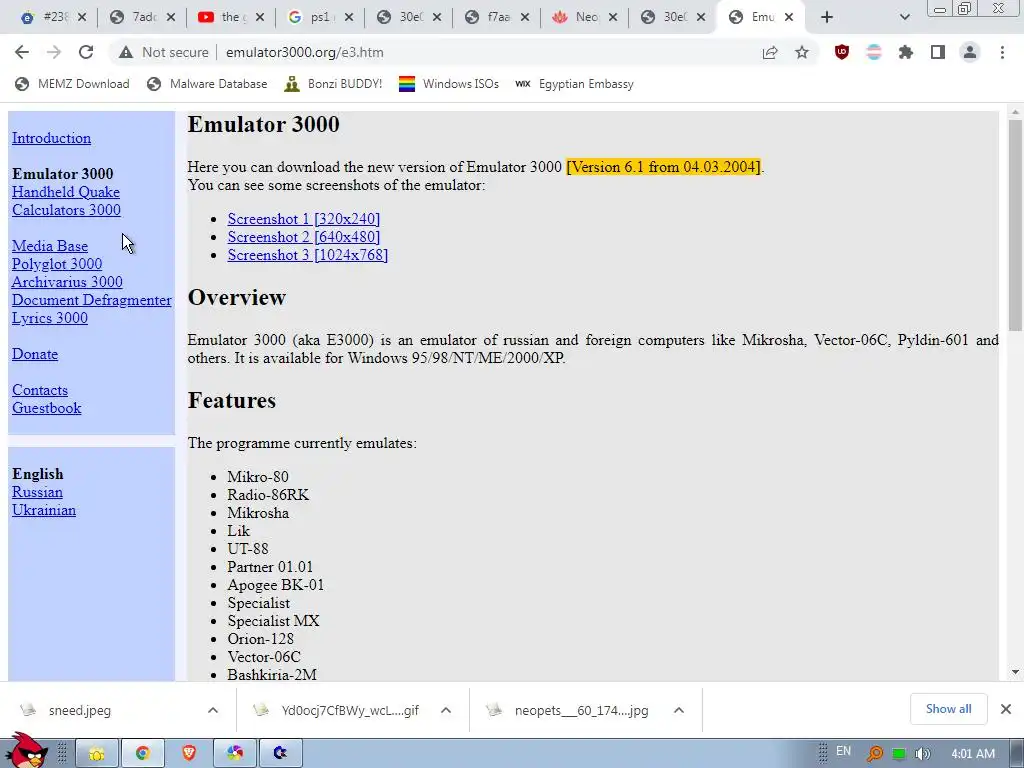The image size is (1024, 768).
Task: Open the Calculators 3000 link
Action: pos(66,210)
